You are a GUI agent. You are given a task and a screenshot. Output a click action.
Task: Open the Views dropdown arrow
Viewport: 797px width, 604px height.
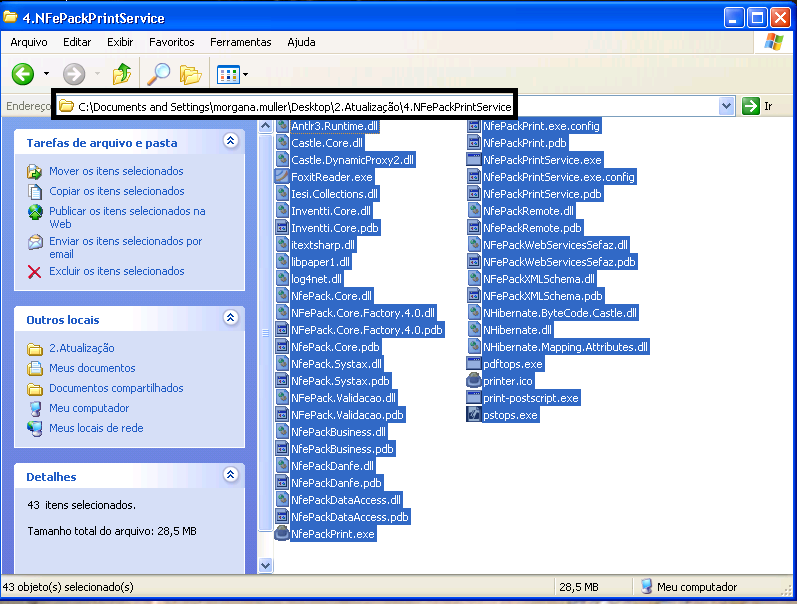click(x=245, y=75)
